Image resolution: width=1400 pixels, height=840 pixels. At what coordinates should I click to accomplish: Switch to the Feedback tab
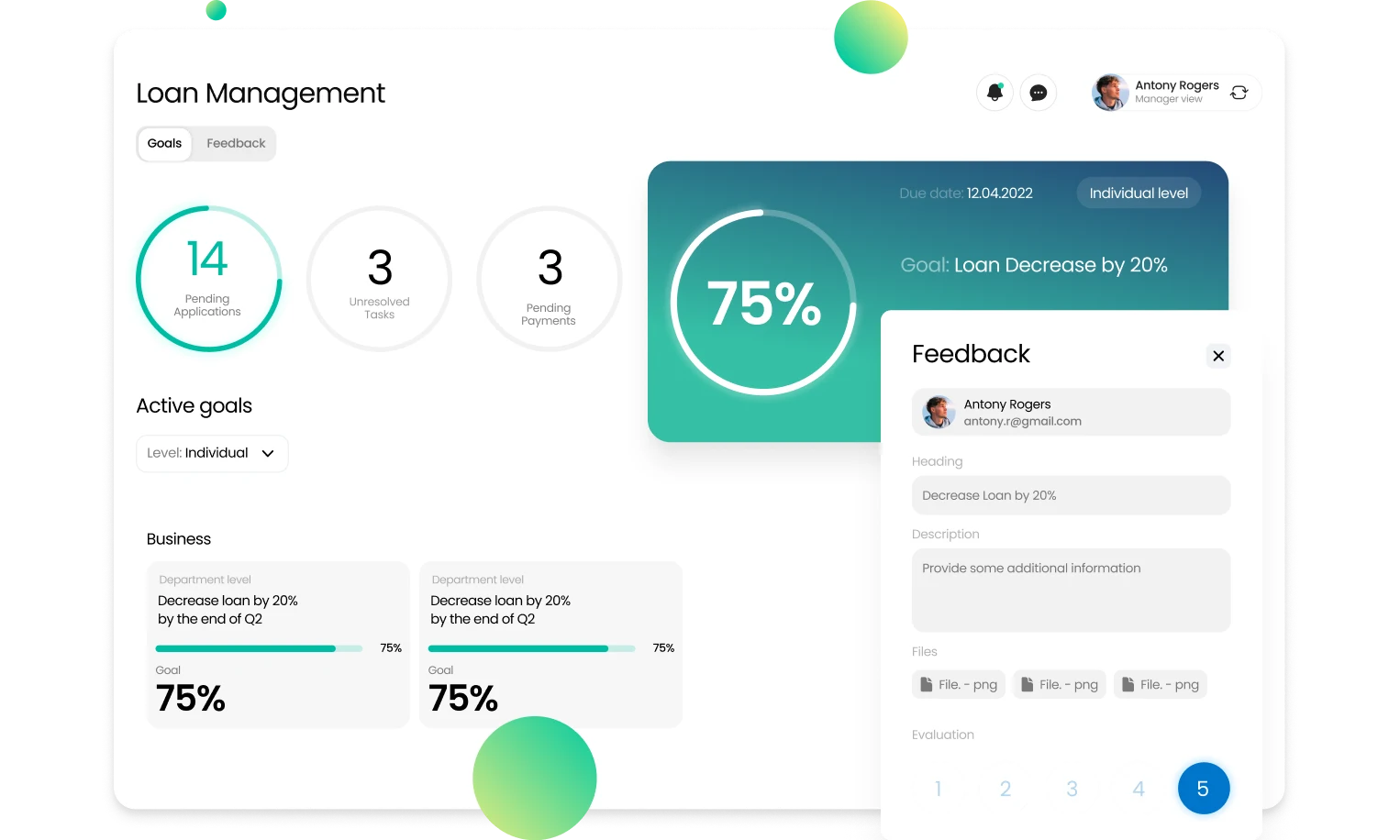236,144
